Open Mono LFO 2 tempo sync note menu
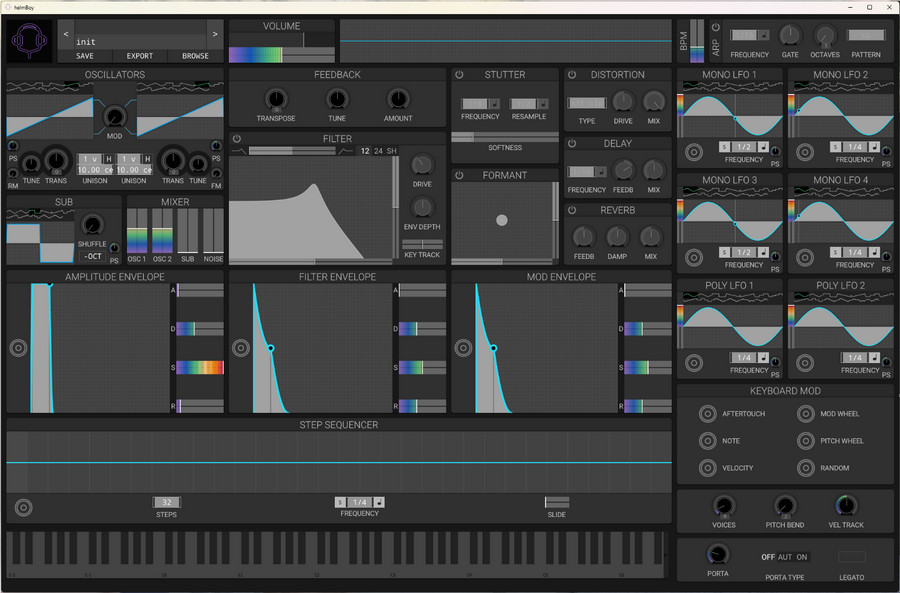Image resolution: width=900 pixels, height=593 pixels. [874, 147]
